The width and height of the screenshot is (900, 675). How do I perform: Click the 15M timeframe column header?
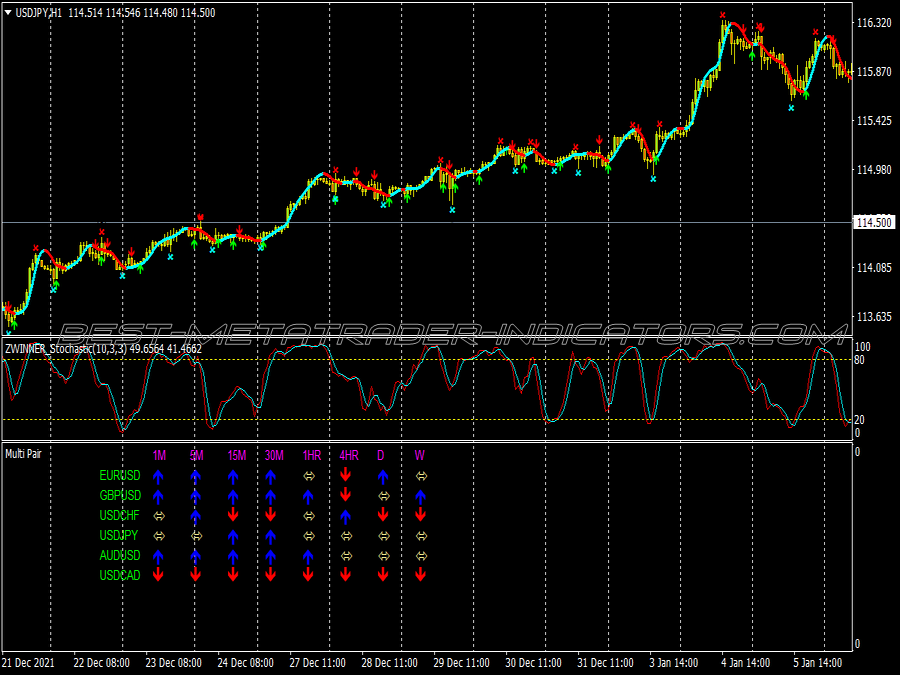coord(237,455)
